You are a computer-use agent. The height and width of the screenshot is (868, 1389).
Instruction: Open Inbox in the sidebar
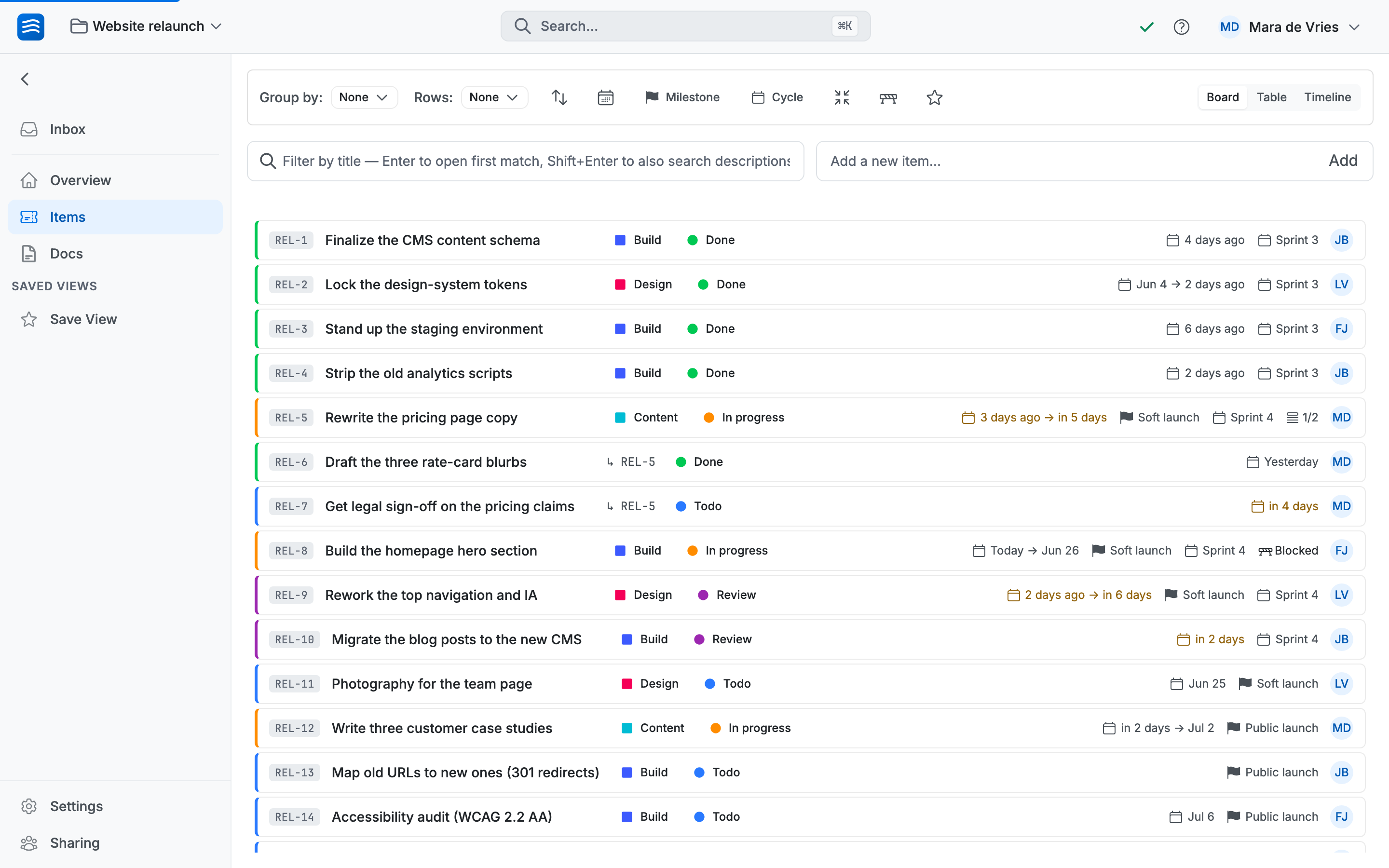(115, 129)
